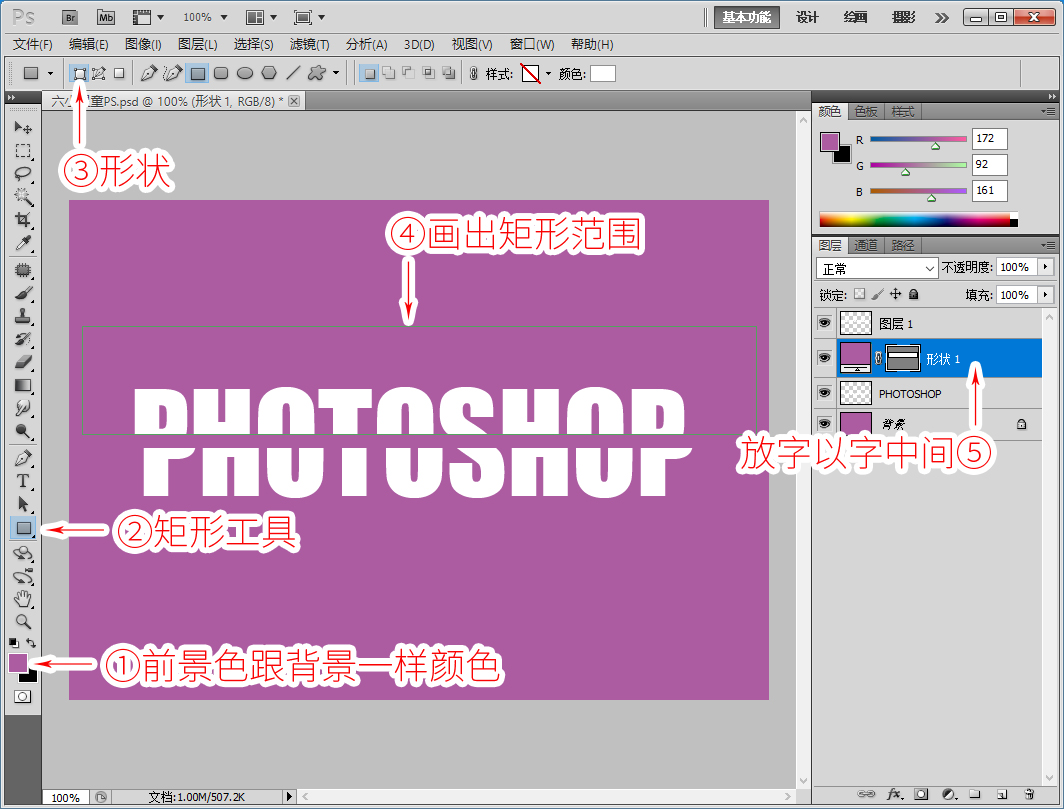Enable Fill Pixels mode
Viewport: 1064px width, 809px height.
pyautogui.click(x=119, y=73)
